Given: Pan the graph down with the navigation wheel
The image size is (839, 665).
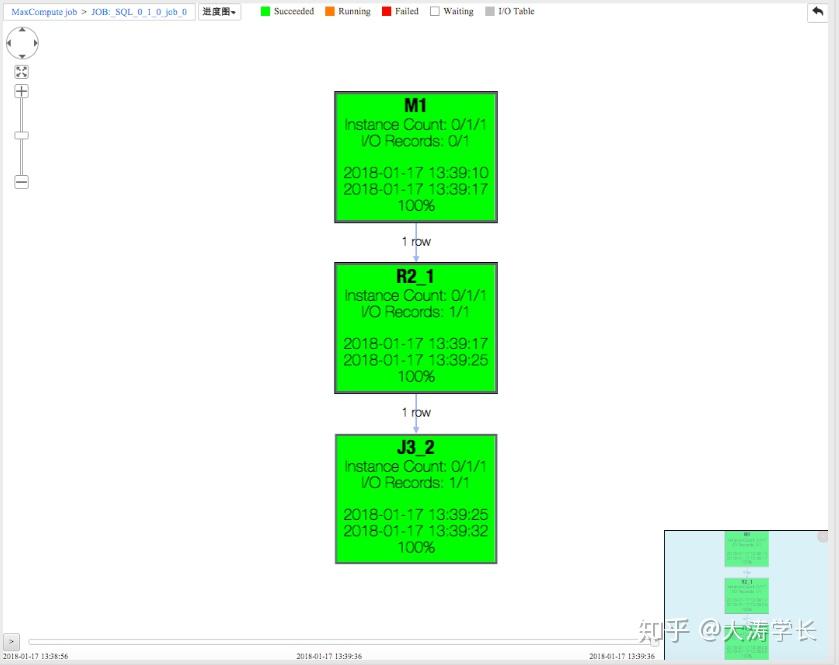Looking at the screenshot, I should tap(22, 56).
